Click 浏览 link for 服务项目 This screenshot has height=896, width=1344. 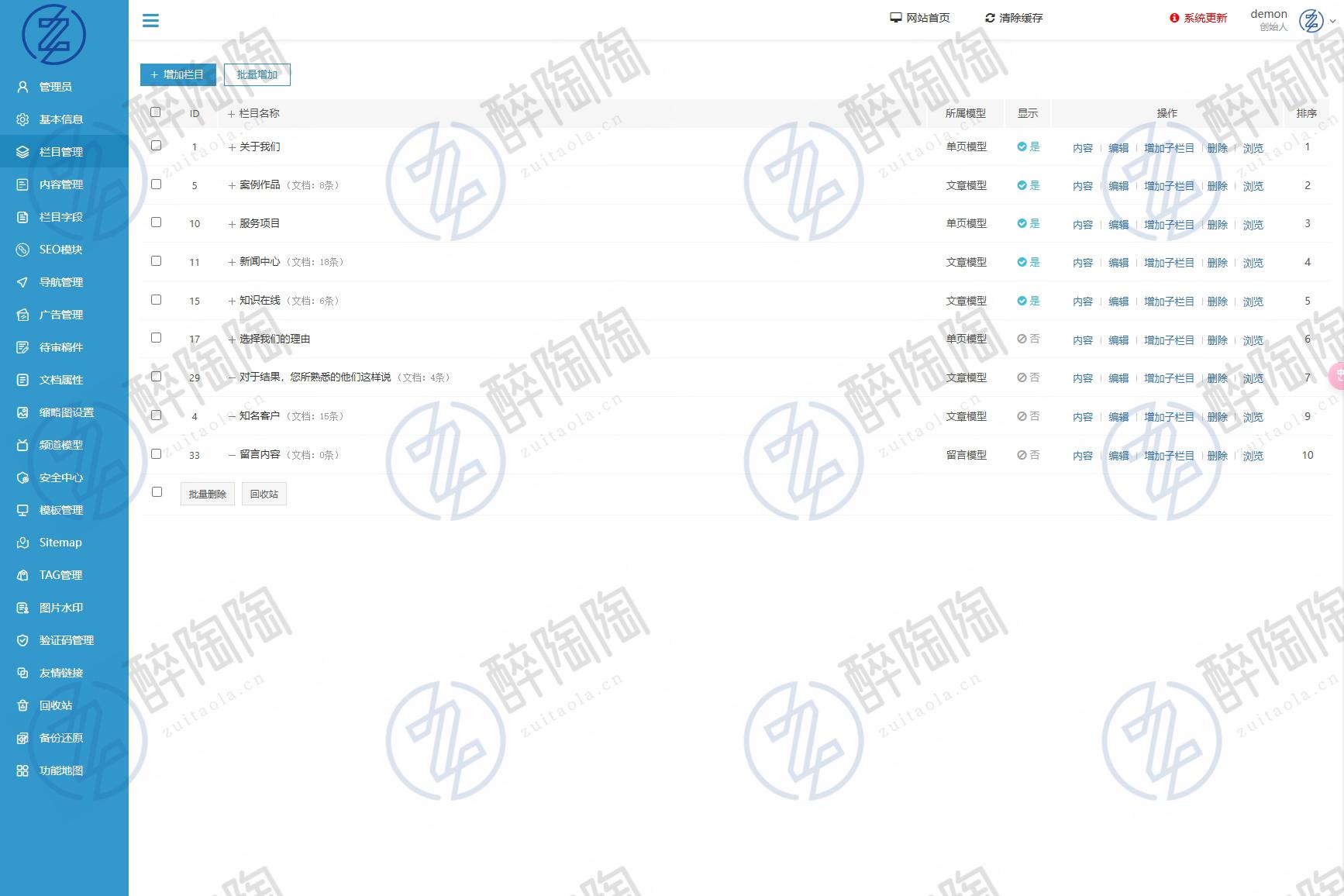coord(1253,225)
